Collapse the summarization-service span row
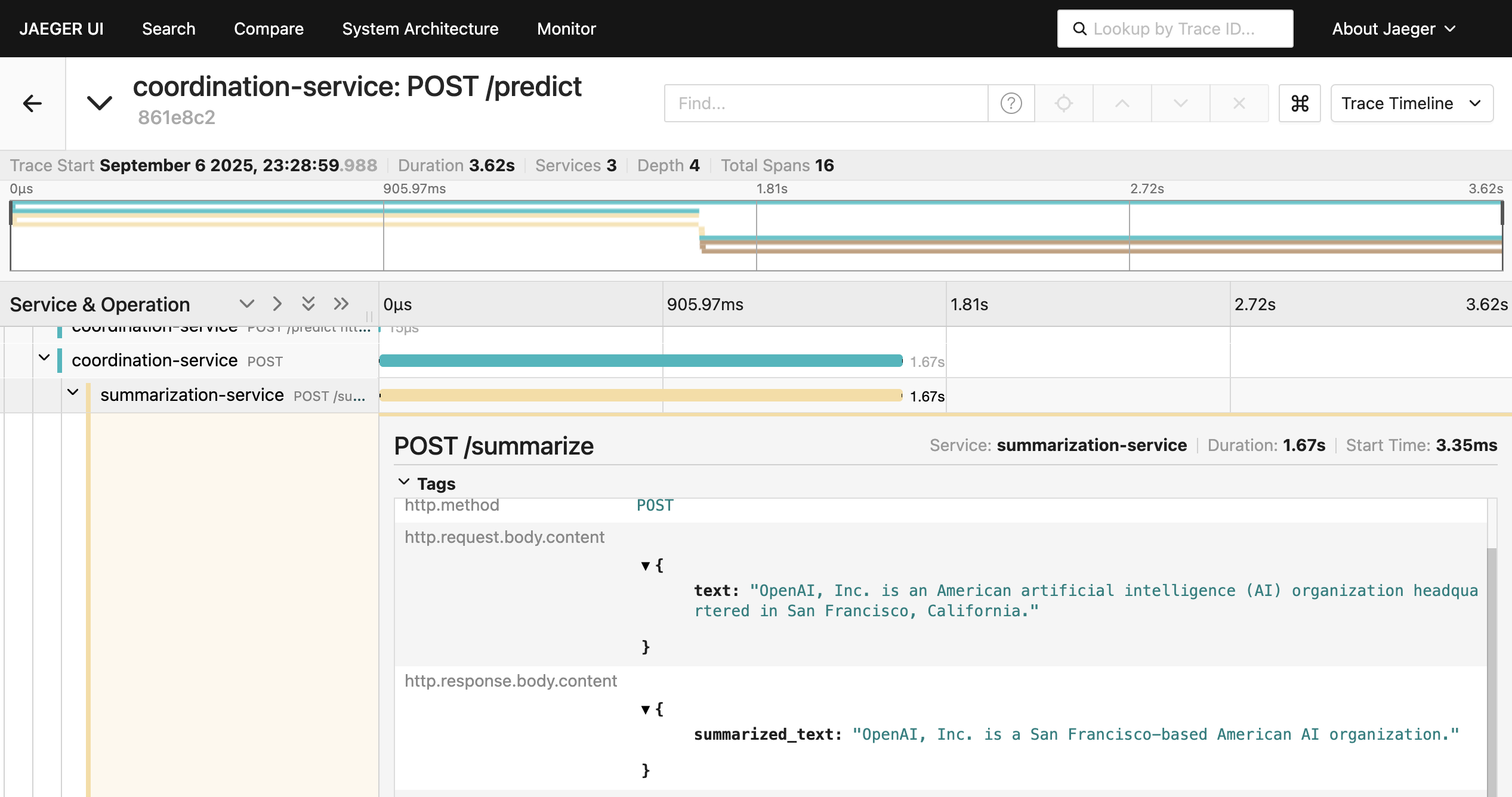The width and height of the screenshot is (1512, 797). point(73,393)
